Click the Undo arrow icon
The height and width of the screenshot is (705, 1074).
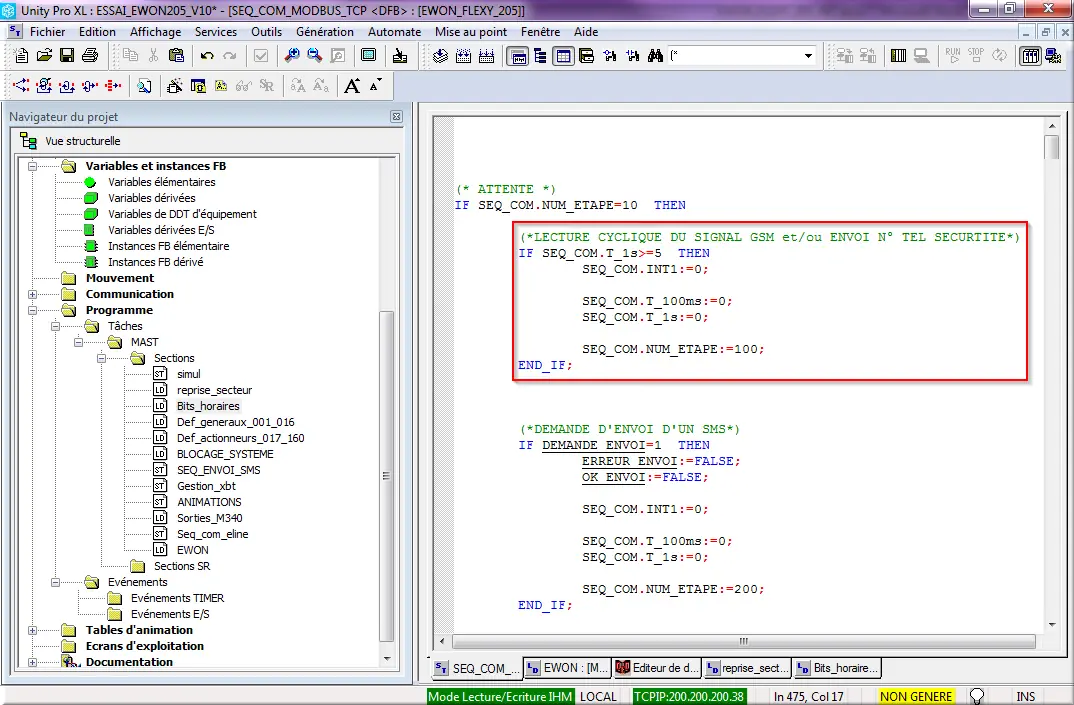pyautogui.click(x=207, y=55)
